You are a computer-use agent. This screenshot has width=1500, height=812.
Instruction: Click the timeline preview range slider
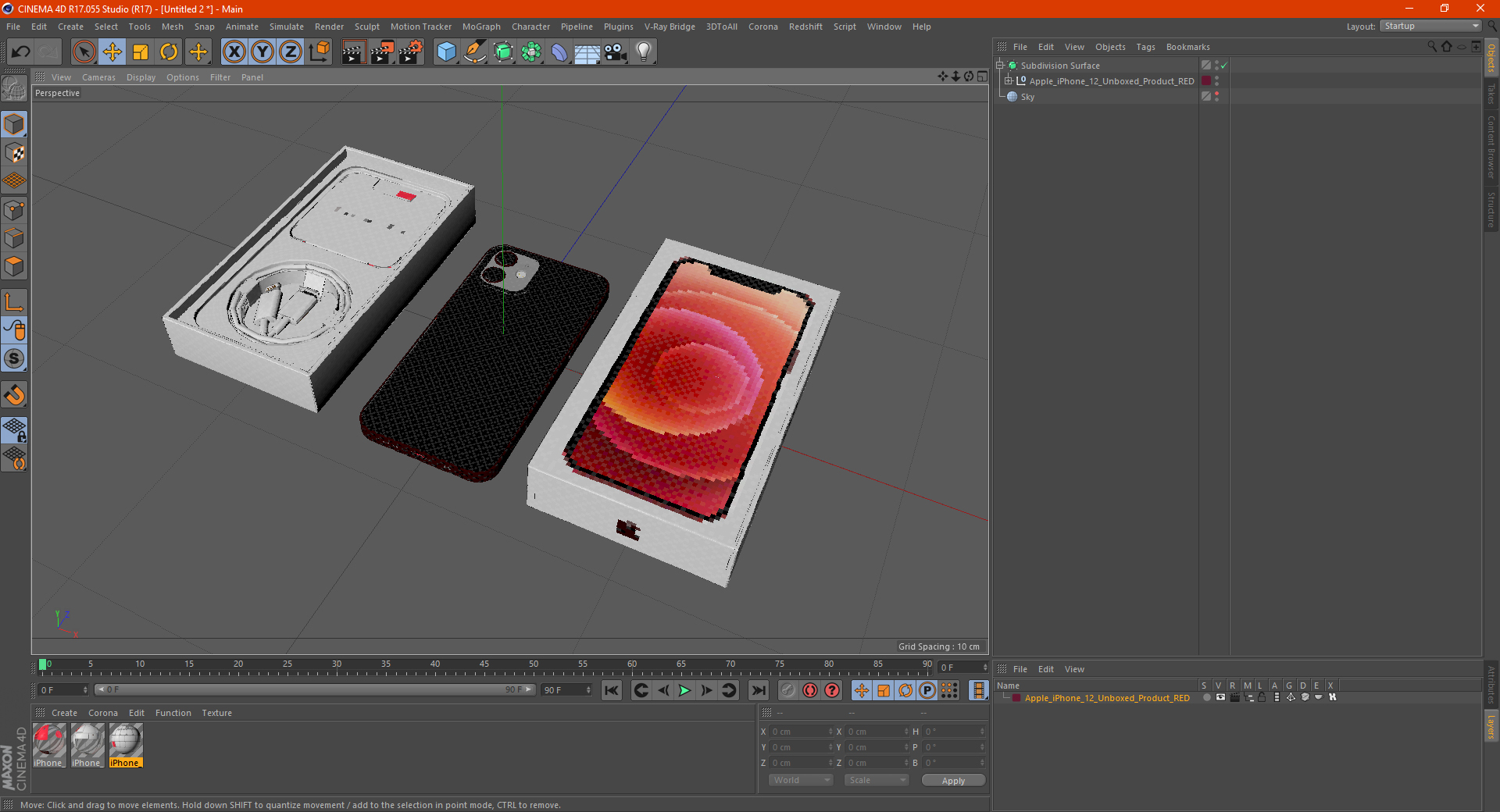pyautogui.click(x=315, y=689)
